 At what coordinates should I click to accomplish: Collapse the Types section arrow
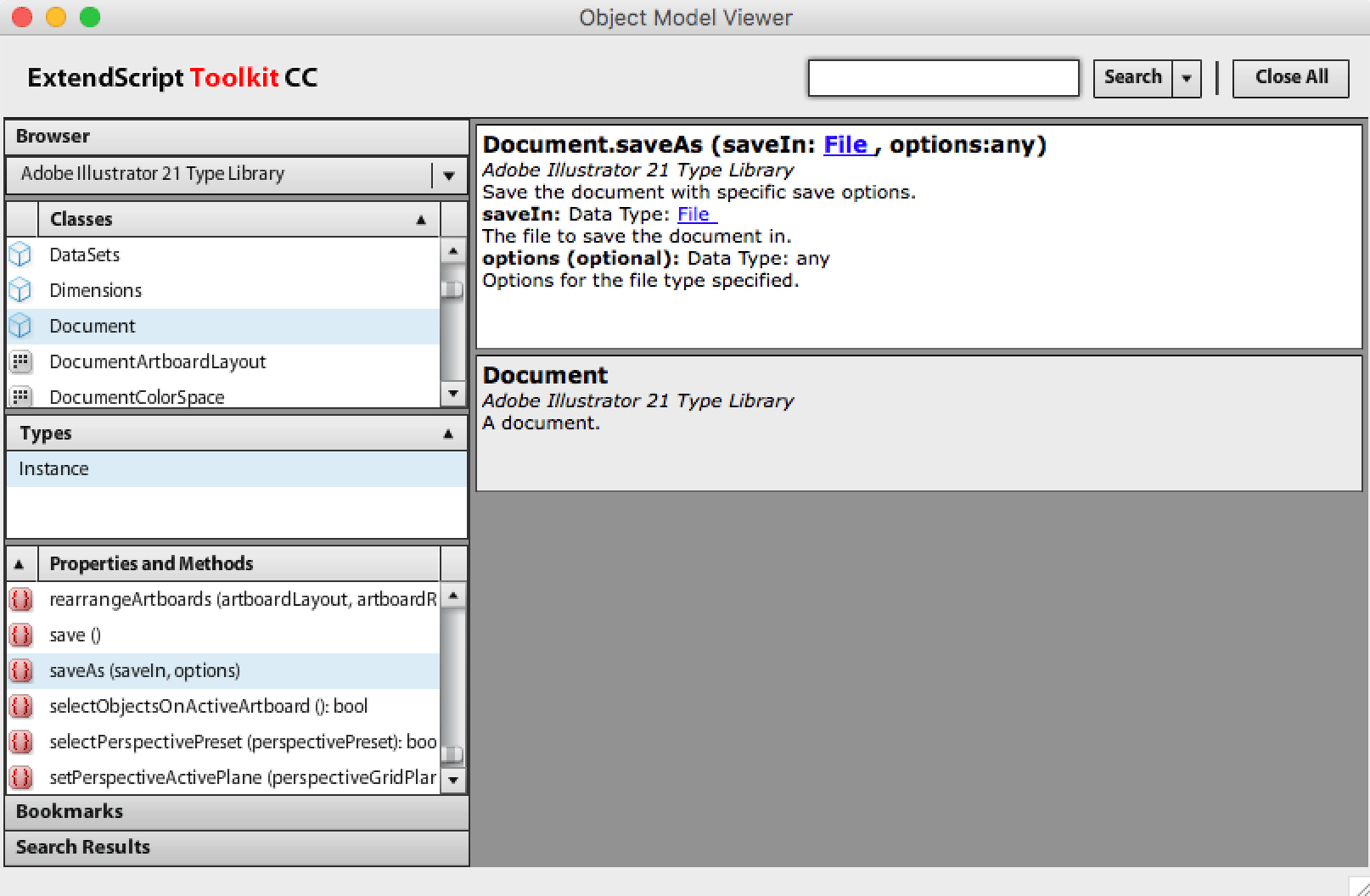coord(448,434)
